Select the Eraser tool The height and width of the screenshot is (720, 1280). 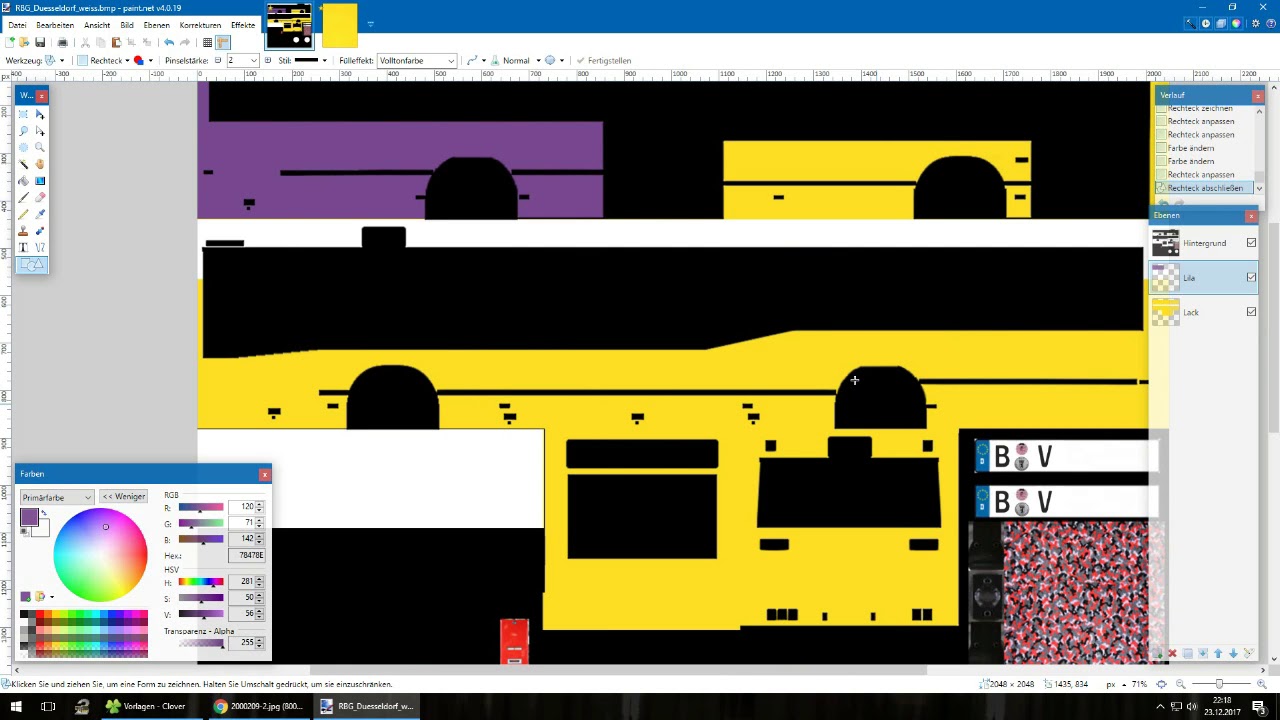[x=40, y=198]
